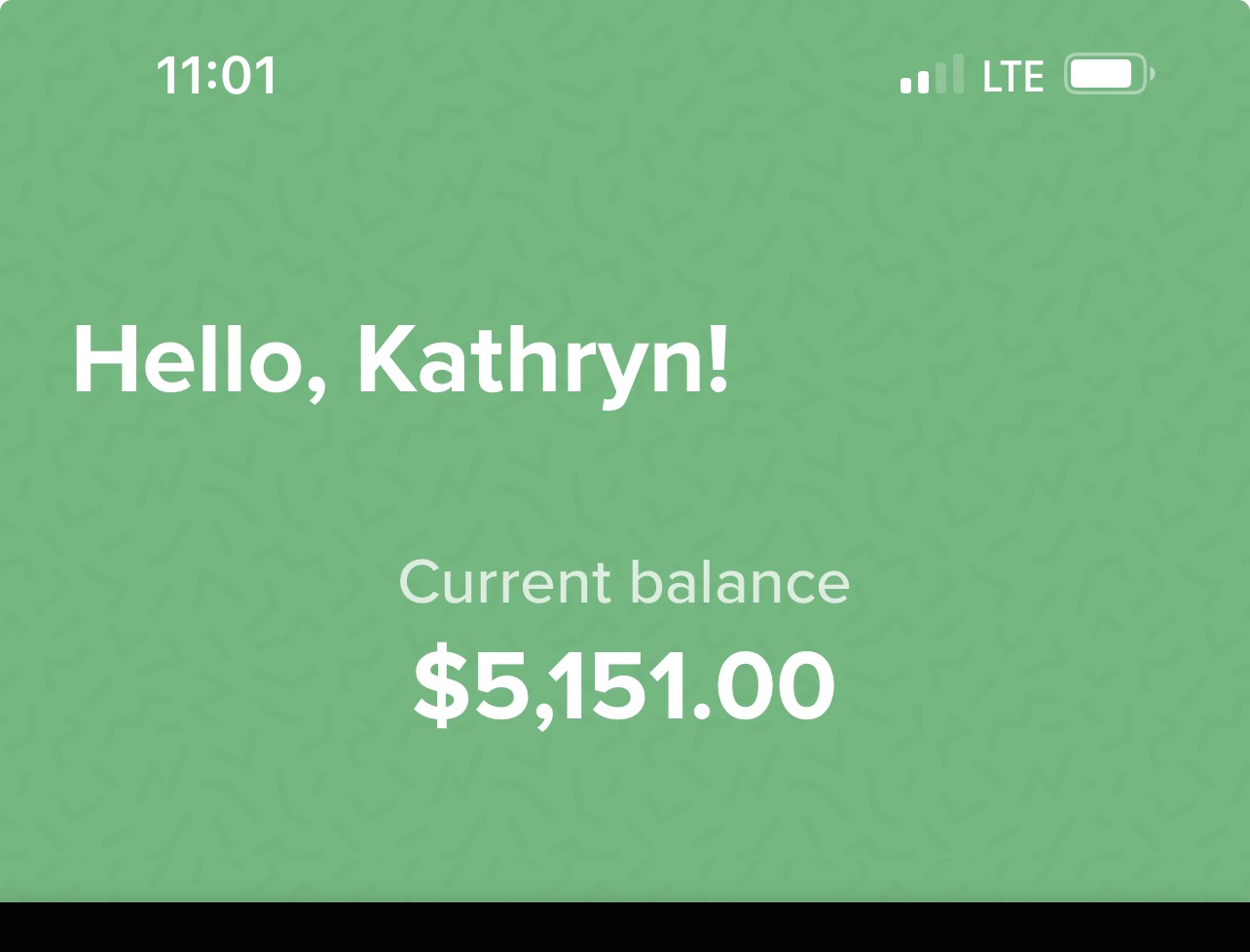Tap the LTE network indicator
Viewport: 1250px width, 952px height.
[1013, 76]
